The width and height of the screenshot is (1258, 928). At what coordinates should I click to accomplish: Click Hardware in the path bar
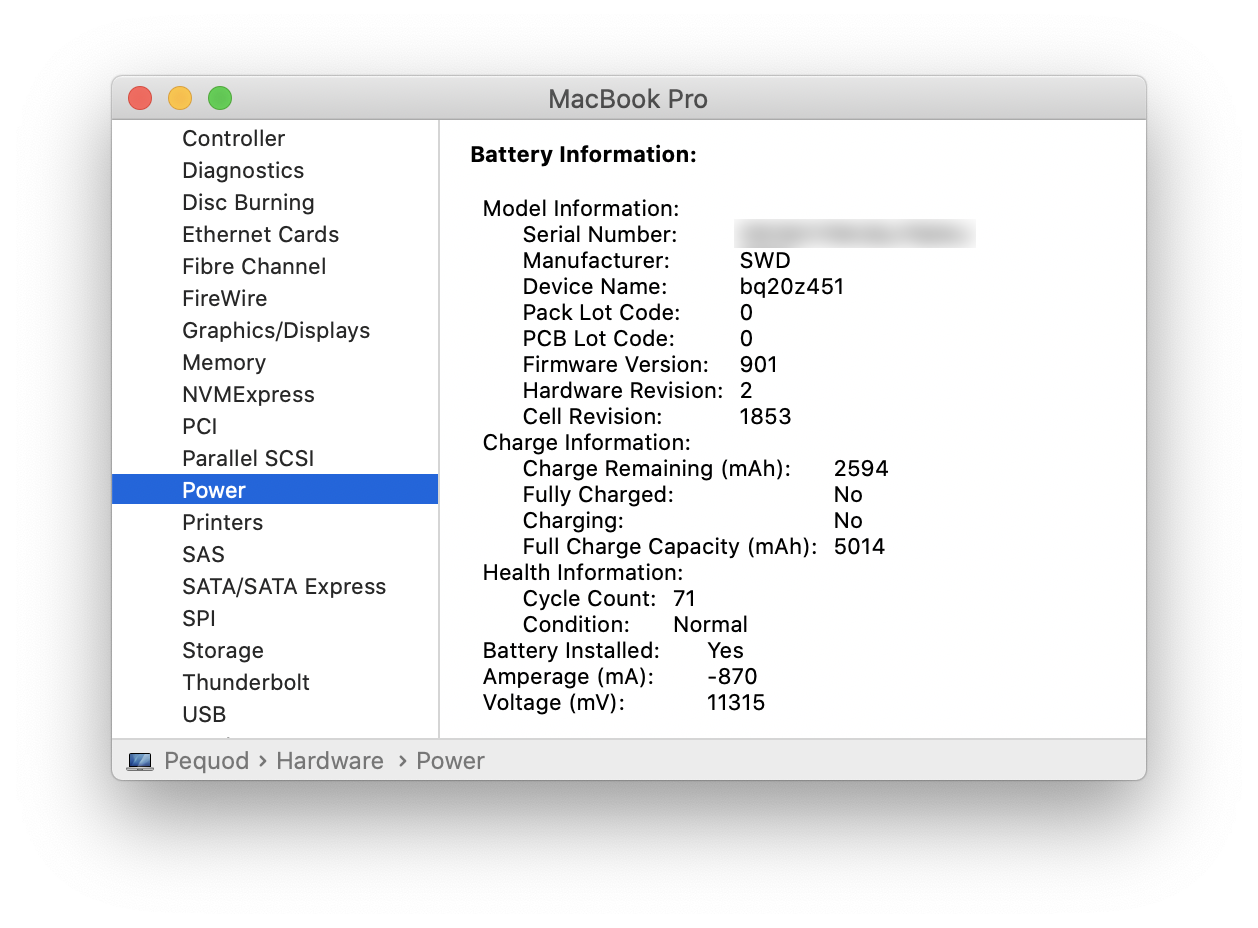pyautogui.click(x=330, y=761)
